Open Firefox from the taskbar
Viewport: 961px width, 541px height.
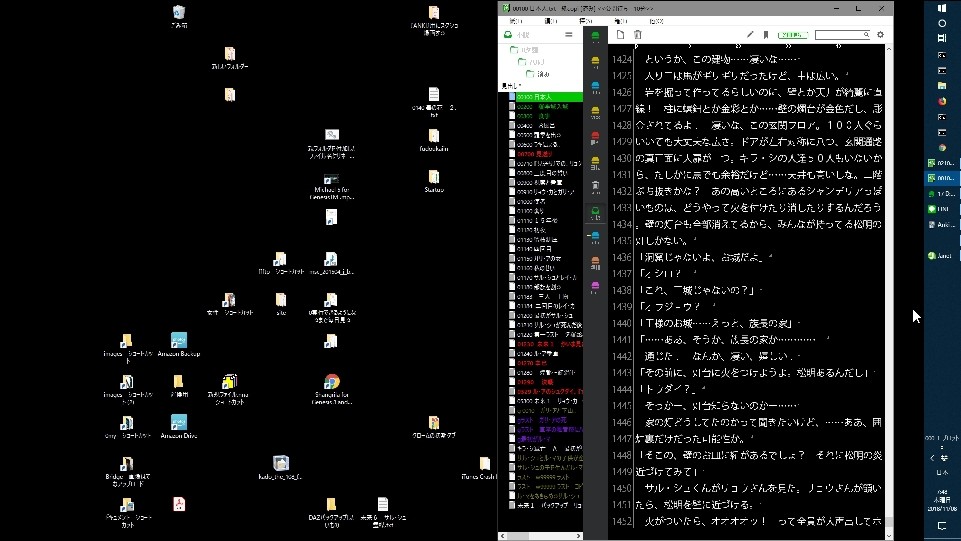tap(942, 101)
